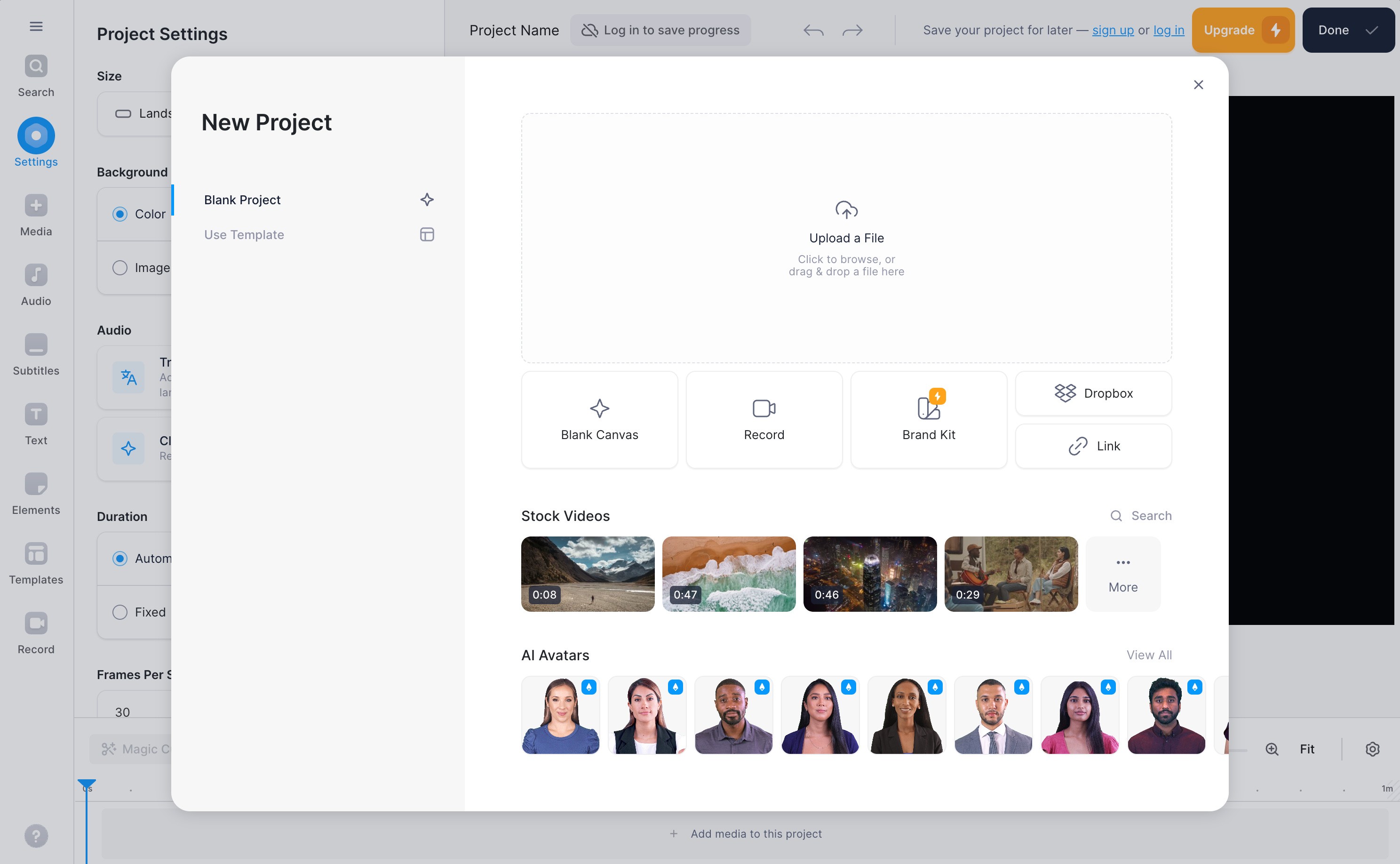Viewport: 1400px width, 864px height.
Task: Enable Automatic duration
Action: 120,558
